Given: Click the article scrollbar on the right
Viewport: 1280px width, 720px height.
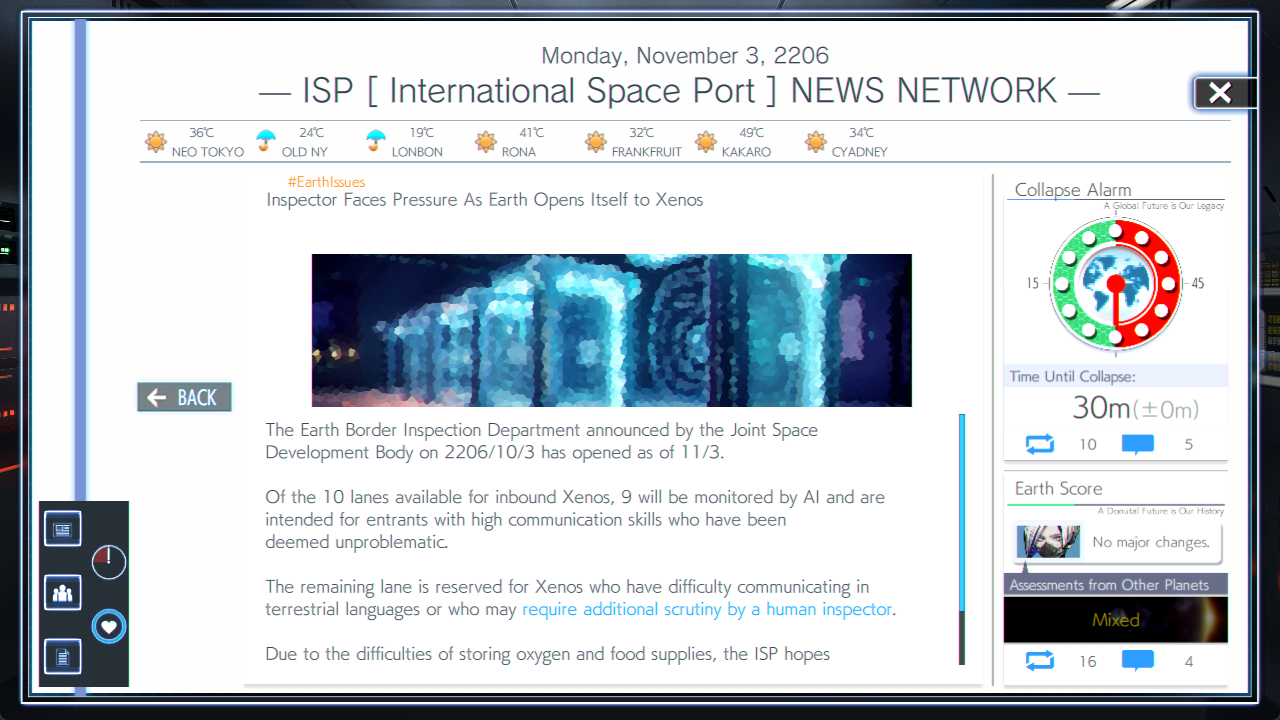Looking at the screenshot, I should click(962, 538).
